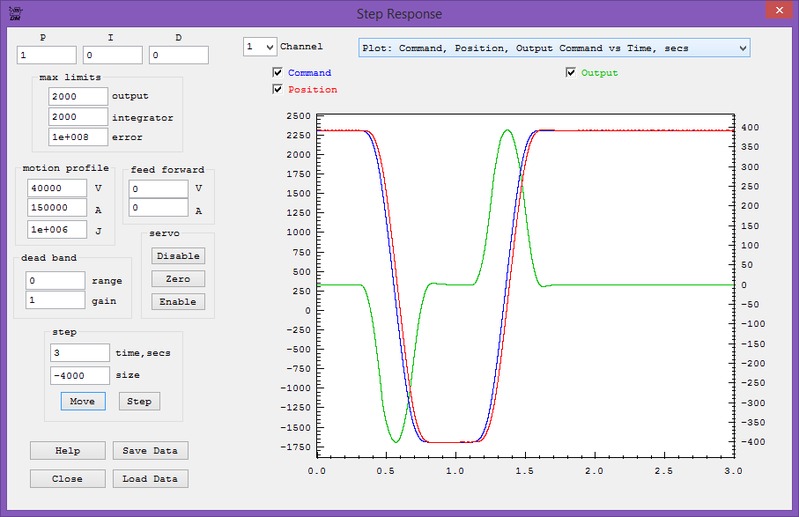Screen dimensions: 799x517
Task: Focus the step time secs field
Action: click(x=78, y=353)
